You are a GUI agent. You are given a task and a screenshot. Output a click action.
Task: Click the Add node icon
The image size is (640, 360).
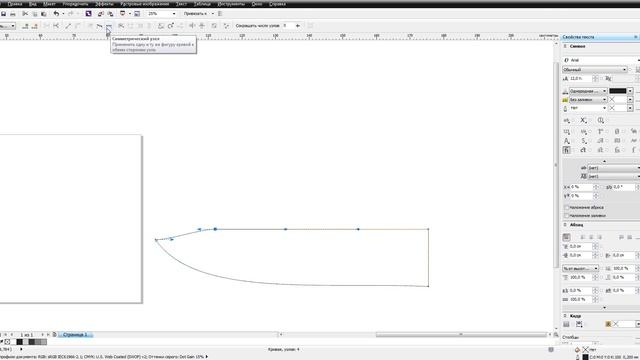(x=25, y=26)
